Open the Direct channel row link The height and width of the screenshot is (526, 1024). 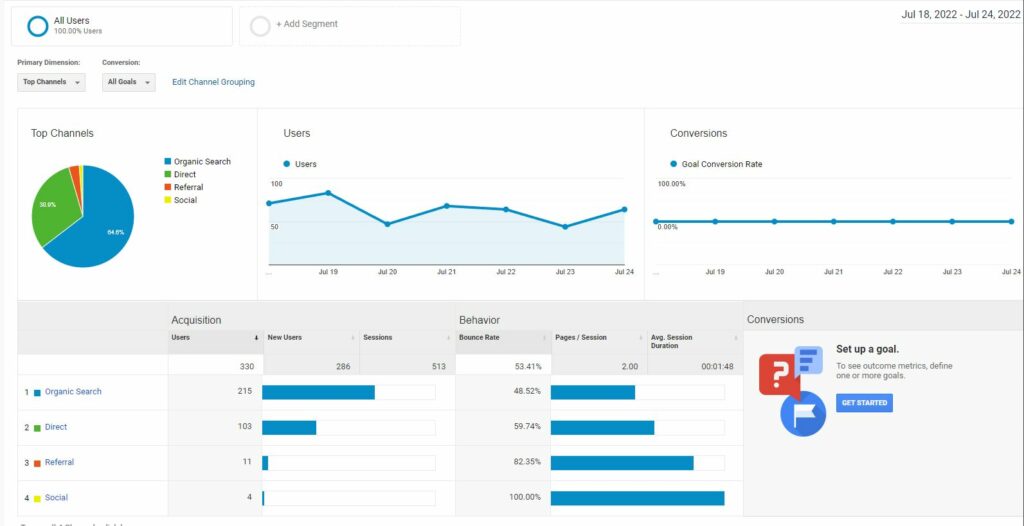(x=56, y=427)
